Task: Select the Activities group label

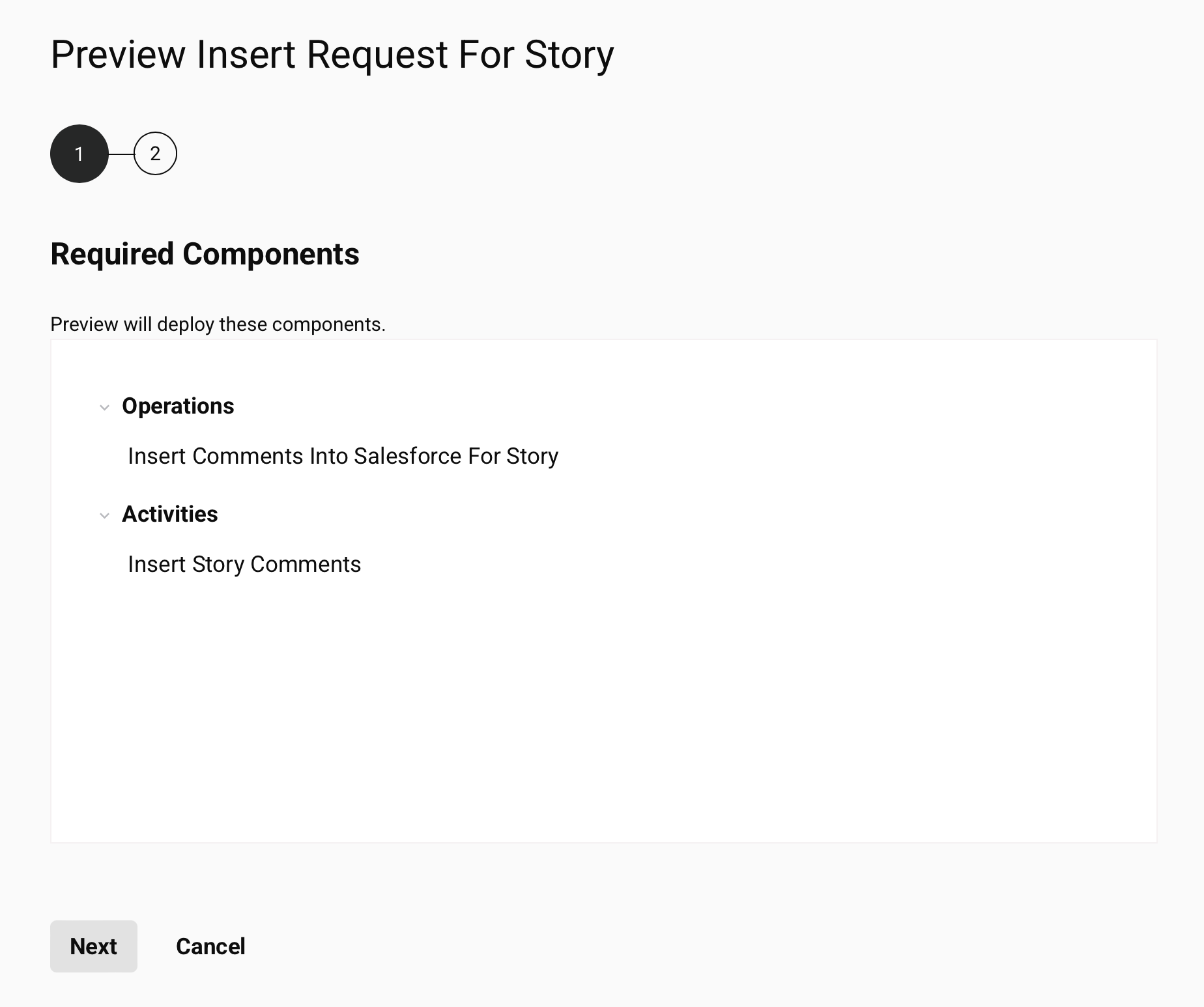Action: tap(170, 514)
